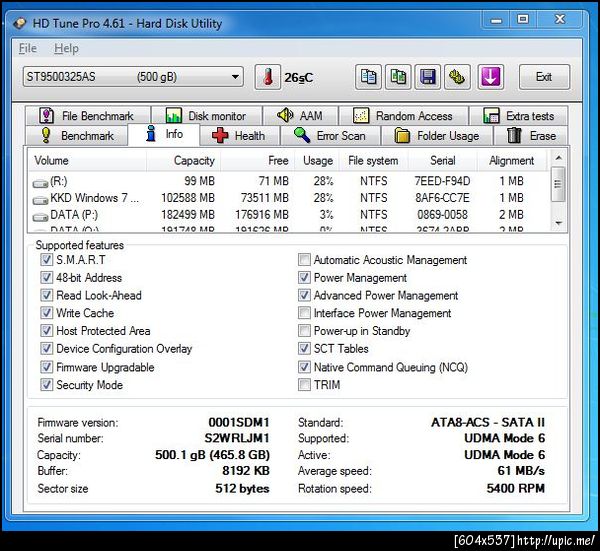Toggle Interface Power Management checkbox

[304, 313]
